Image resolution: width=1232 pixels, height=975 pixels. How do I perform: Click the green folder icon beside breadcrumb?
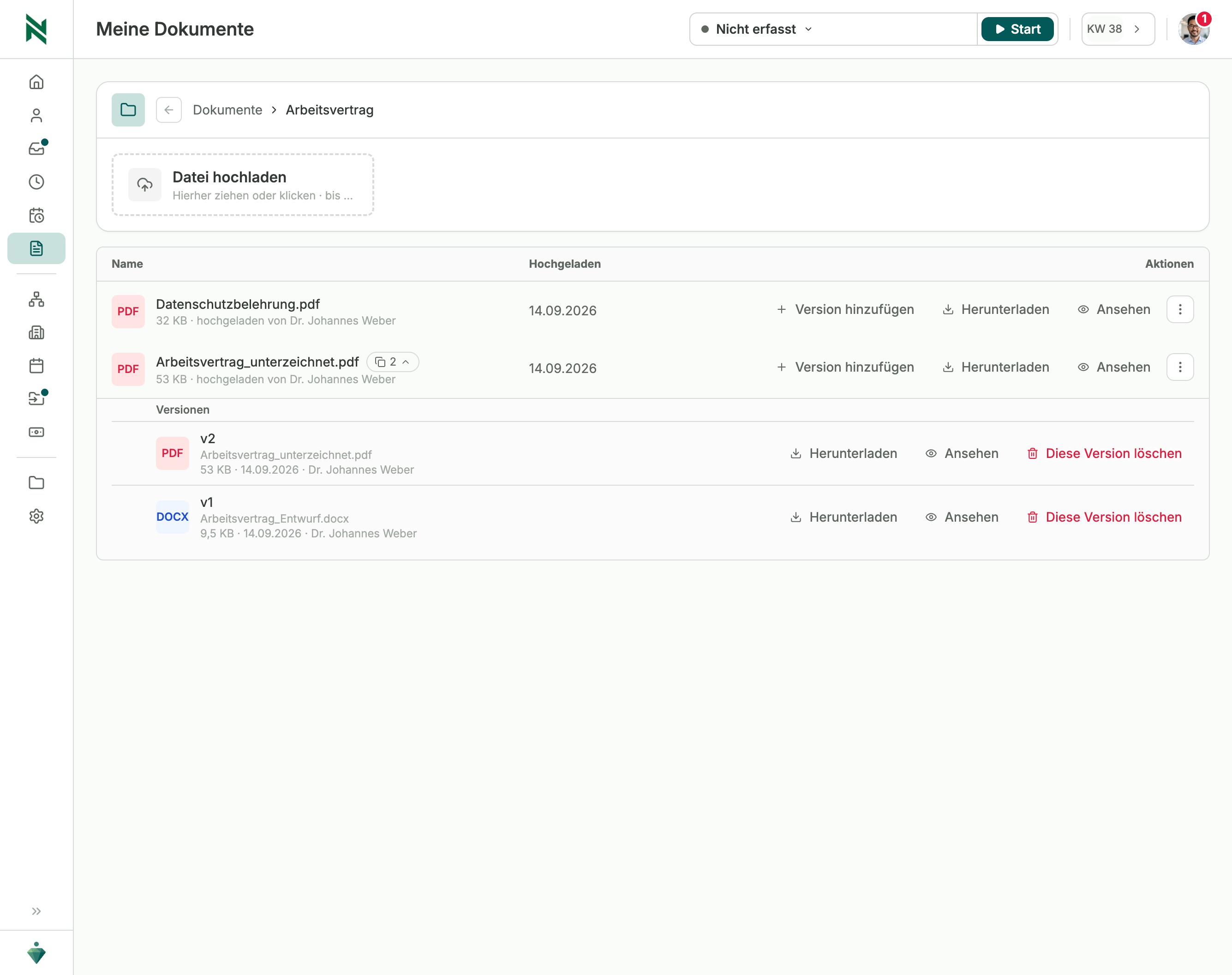[128, 109]
